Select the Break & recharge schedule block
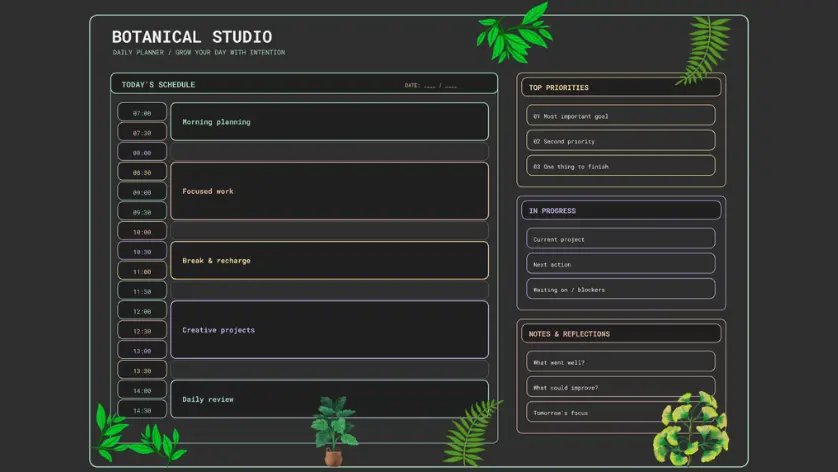 (329, 260)
